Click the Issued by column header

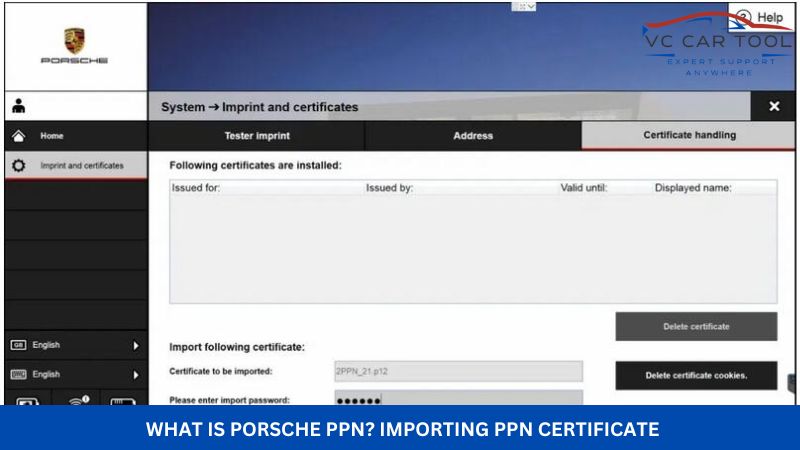(389, 188)
